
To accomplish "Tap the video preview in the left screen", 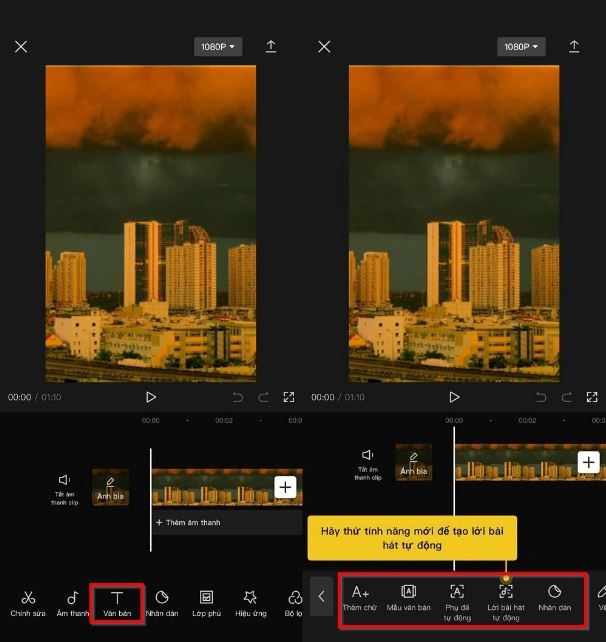I will point(151,224).
